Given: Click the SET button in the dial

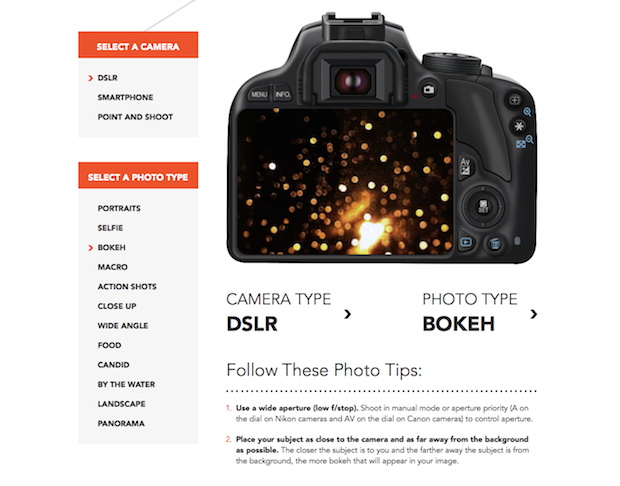Looking at the screenshot, I should click(x=483, y=206).
